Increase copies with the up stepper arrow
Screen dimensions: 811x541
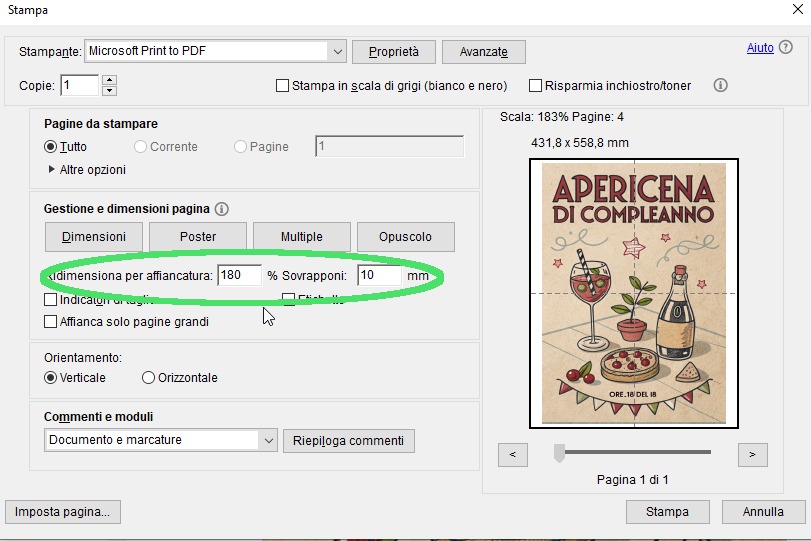click(x=110, y=80)
